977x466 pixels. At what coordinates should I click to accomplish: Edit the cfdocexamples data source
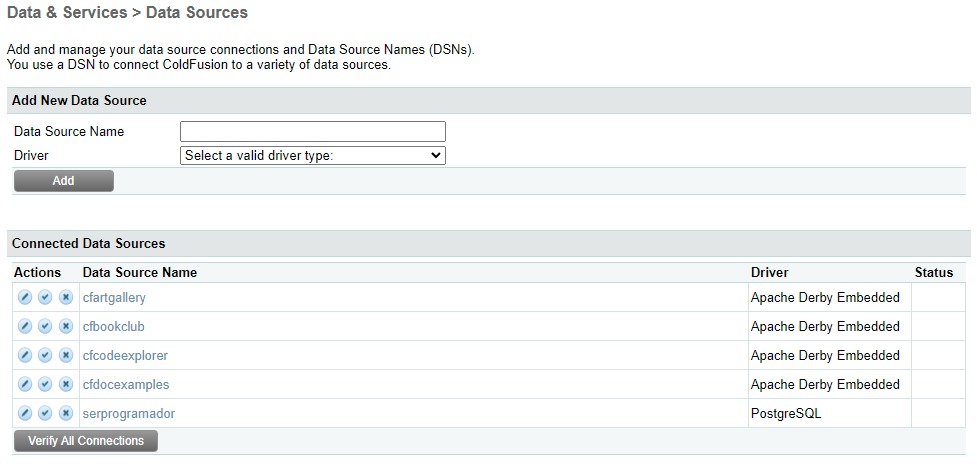pyautogui.click(x=25, y=385)
